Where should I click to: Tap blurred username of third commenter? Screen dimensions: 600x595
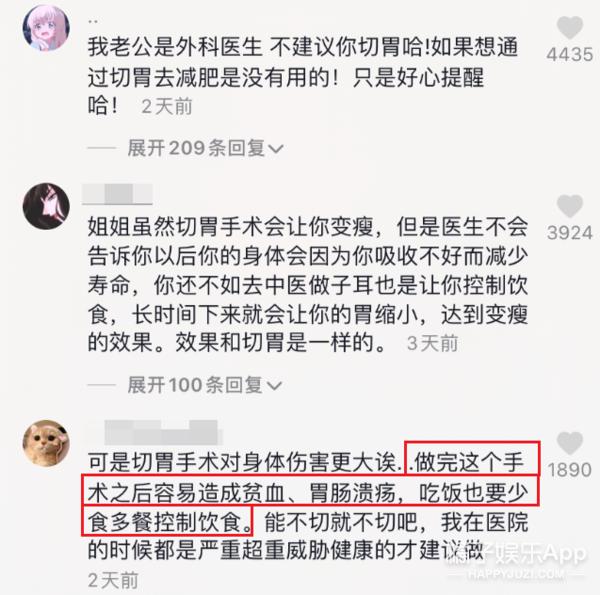pyautogui.click(x=163, y=431)
